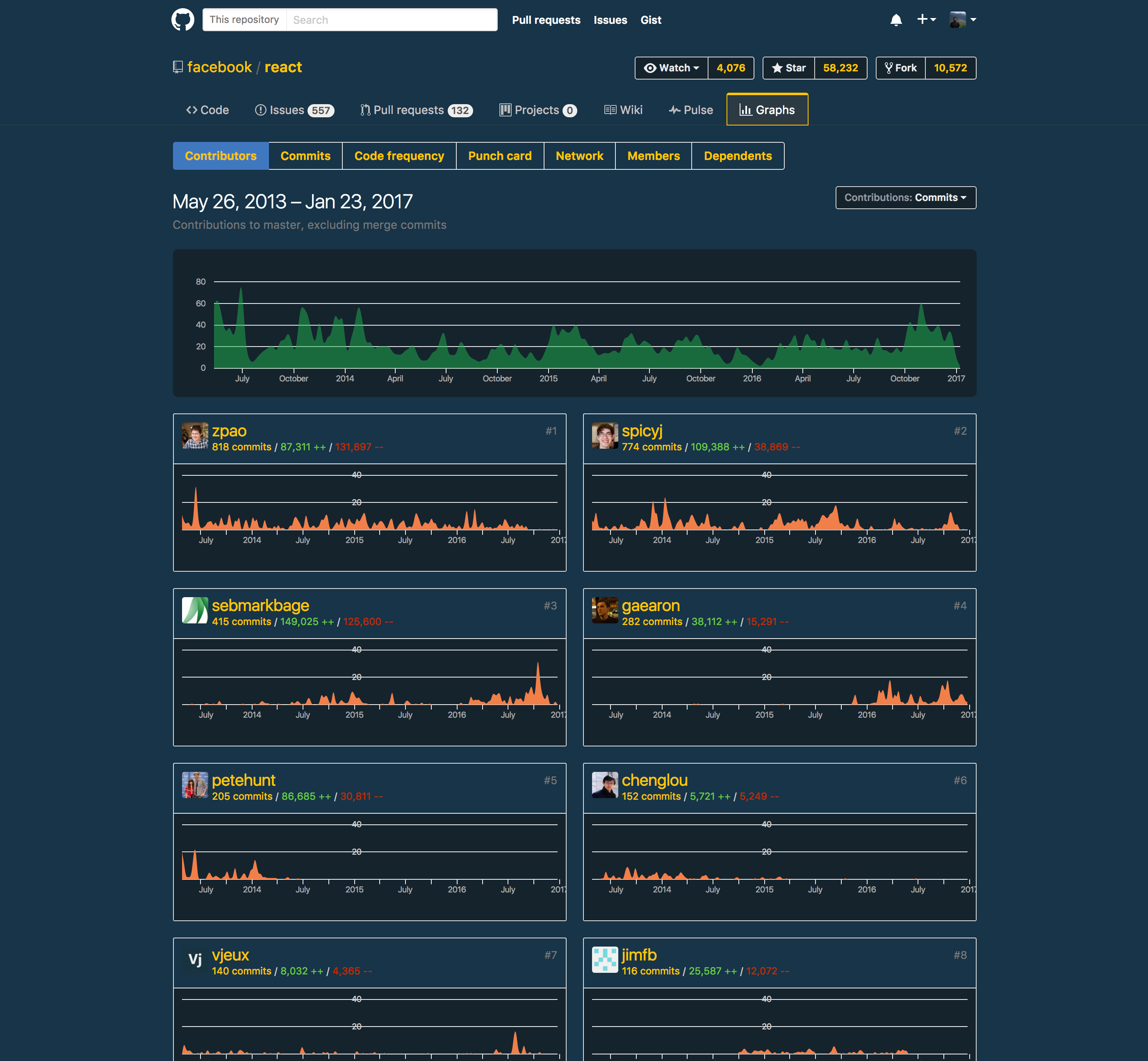Open the notifications bell icon
The image size is (1148, 1061).
pos(896,20)
